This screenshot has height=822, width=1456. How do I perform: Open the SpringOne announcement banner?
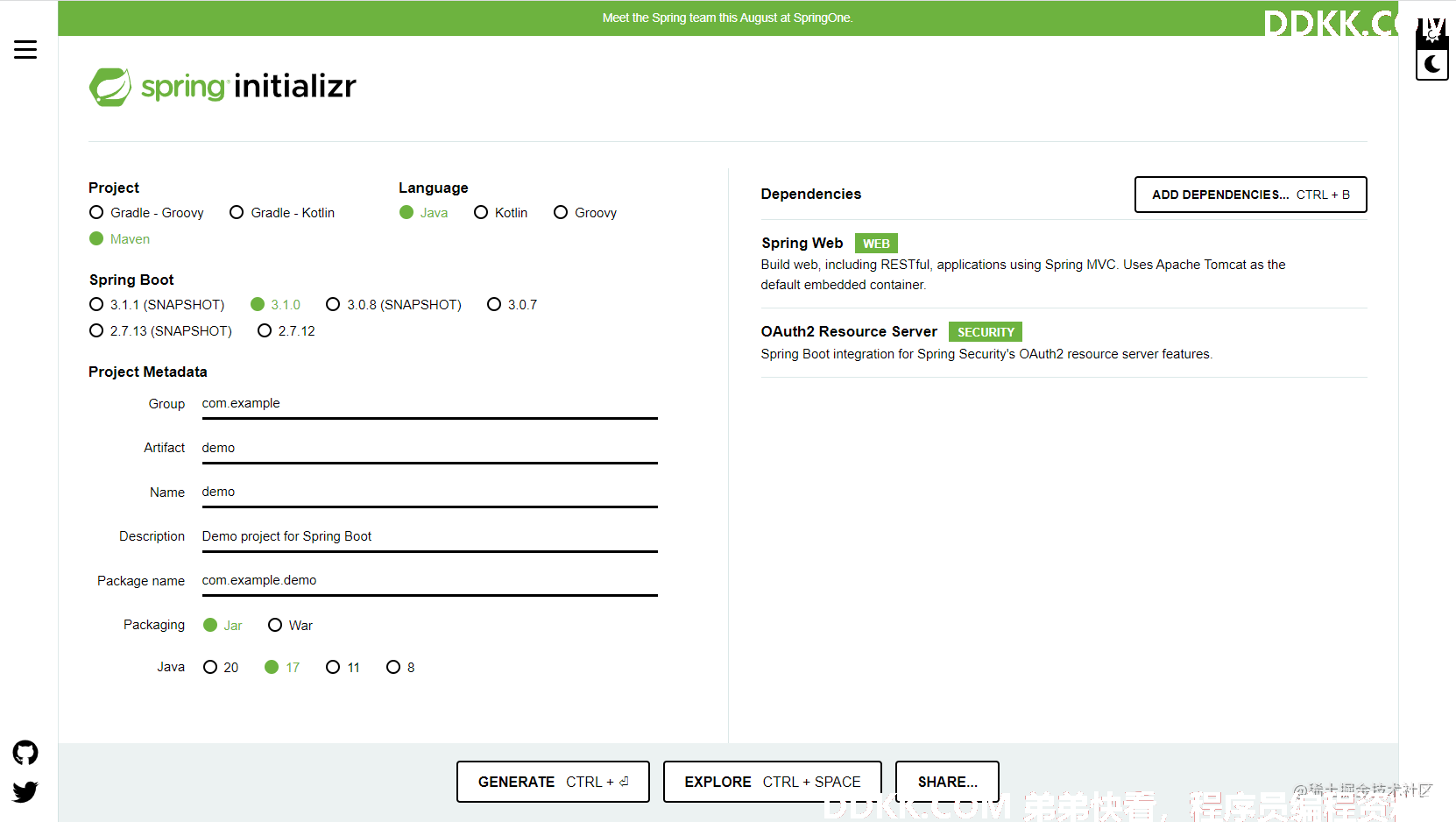(x=727, y=18)
